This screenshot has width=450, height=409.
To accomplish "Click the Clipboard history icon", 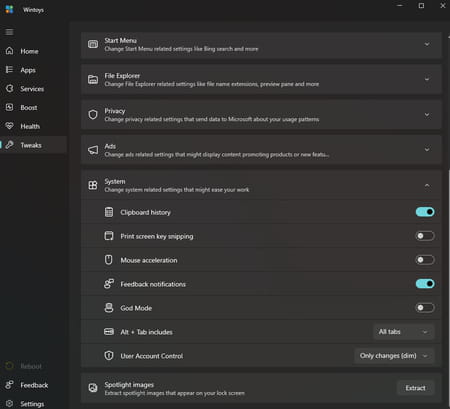I will 109,212.
